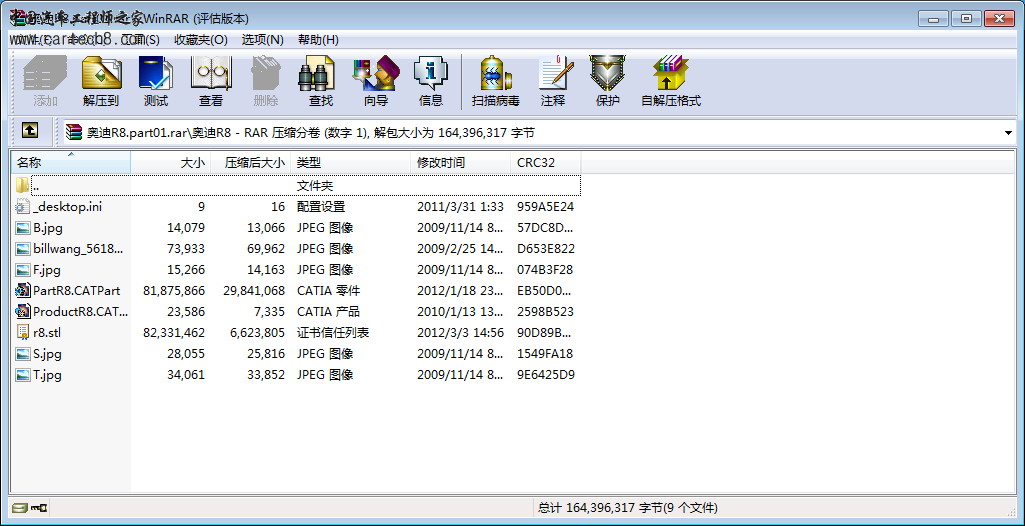Sort by the 修改时间 column header

coord(462,163)
